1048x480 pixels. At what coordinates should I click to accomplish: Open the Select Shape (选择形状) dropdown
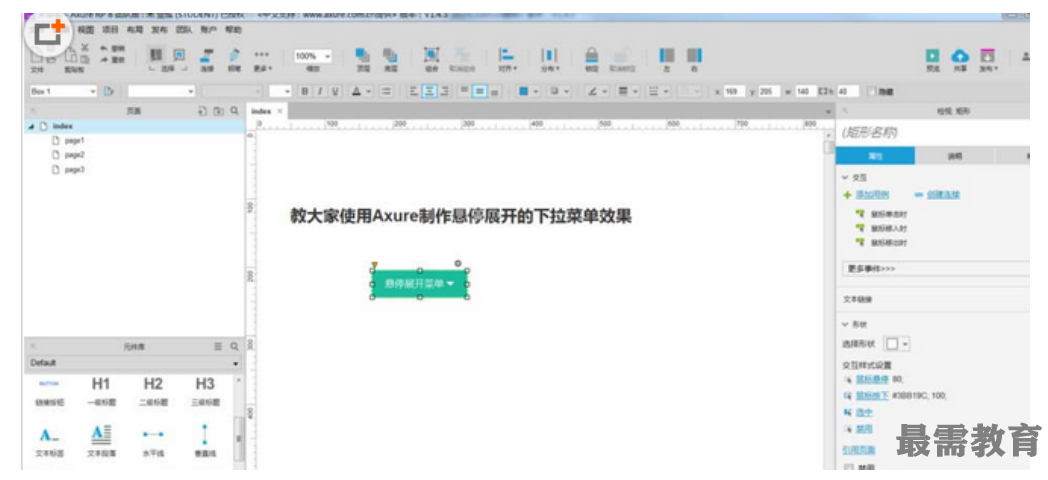(x=897, y=344)
